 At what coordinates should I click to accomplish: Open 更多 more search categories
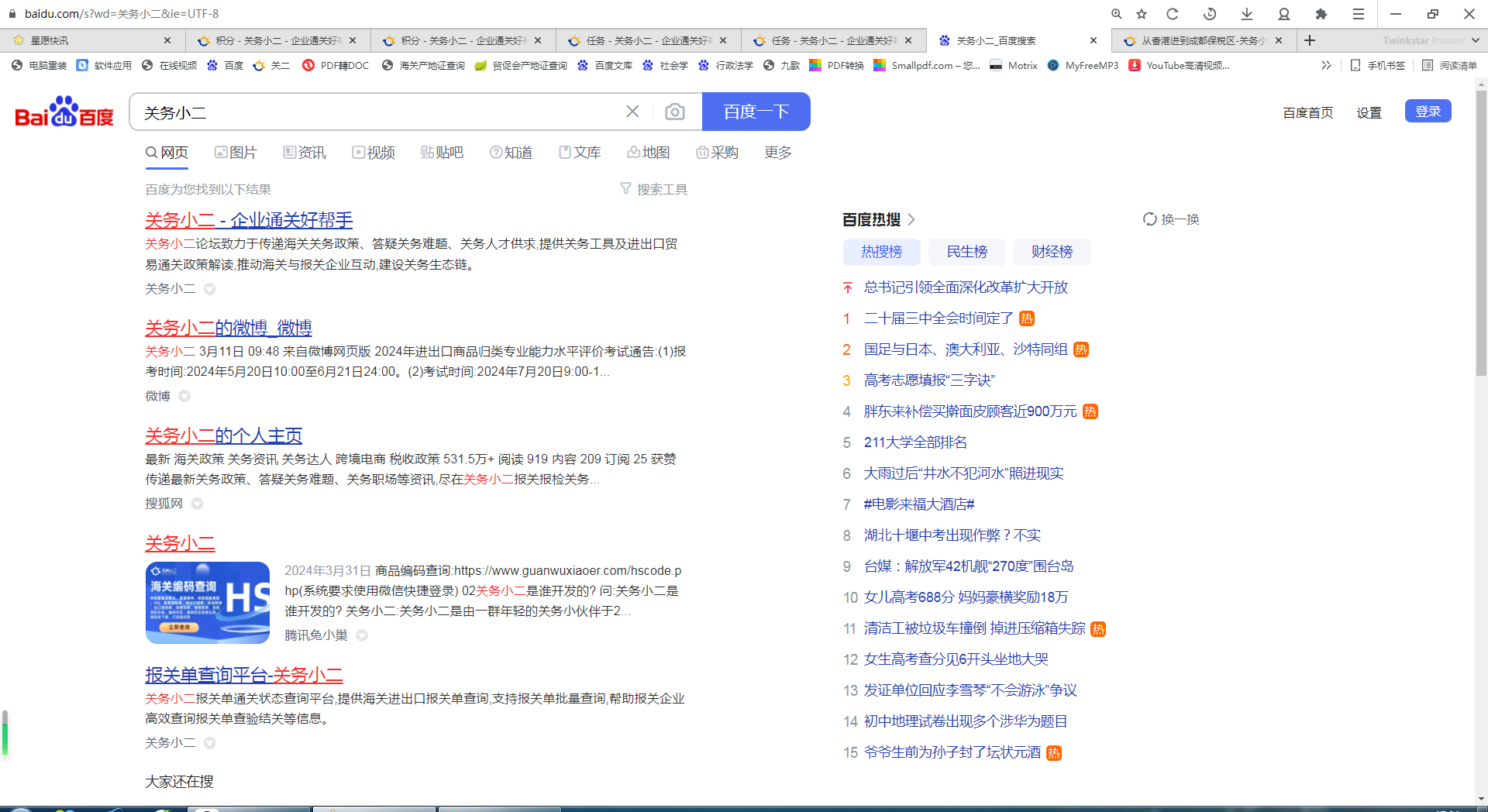778,153
